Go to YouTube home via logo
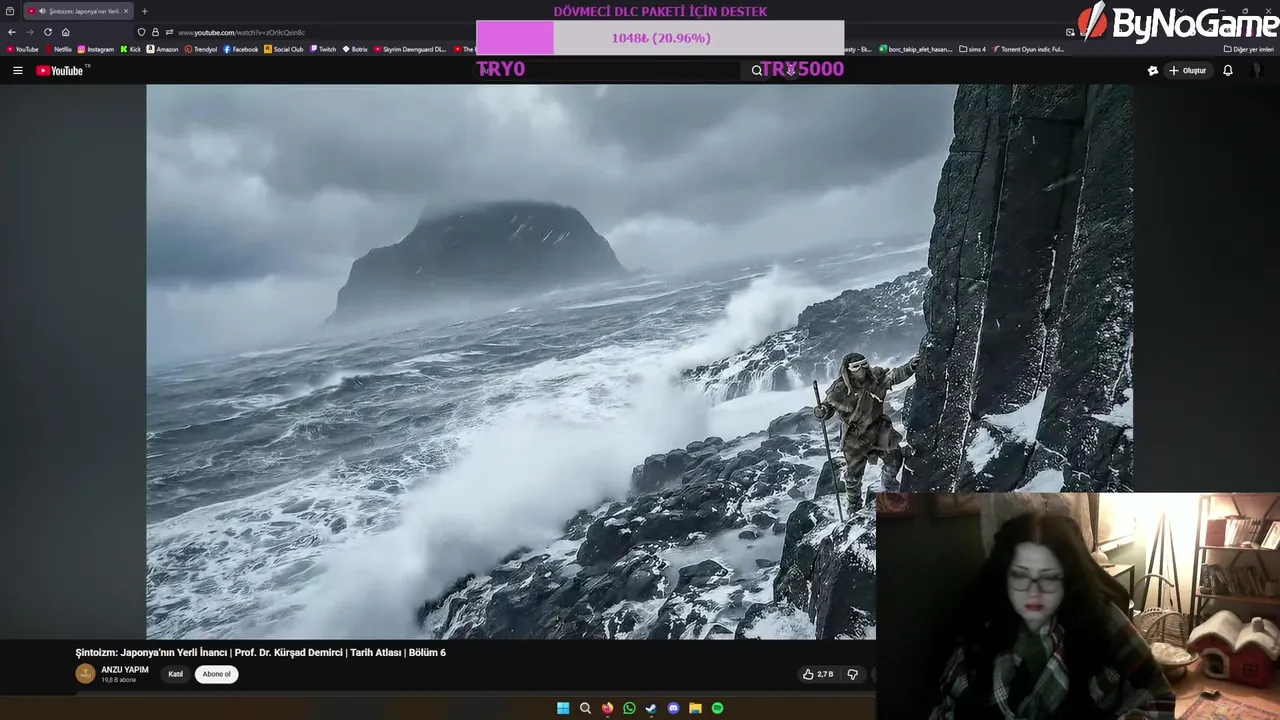This screenshot has height=720, width=1280. pos(62,70)
